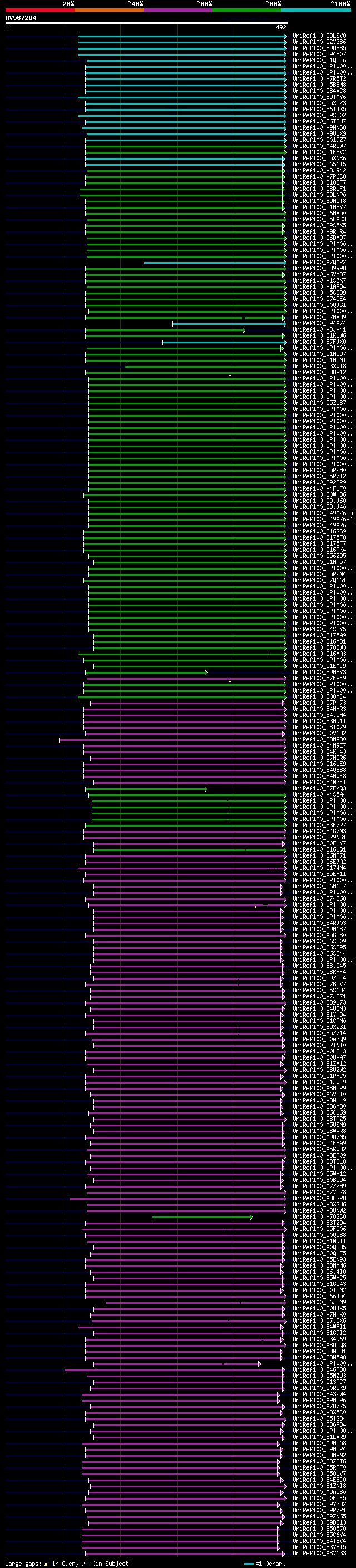Select hit label UniRef100_B1Q3F6
The width and height of the screenshot is (356, 1568).
(319, 60)
